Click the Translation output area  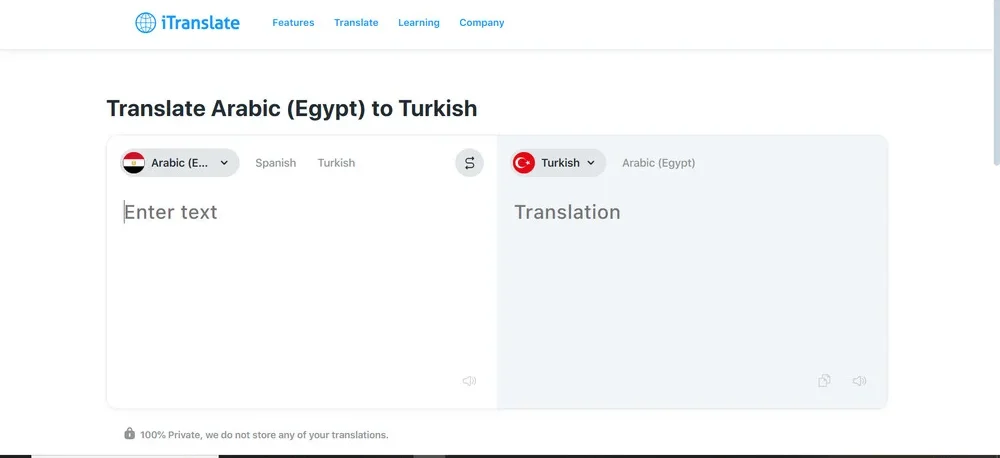(692, 281)
